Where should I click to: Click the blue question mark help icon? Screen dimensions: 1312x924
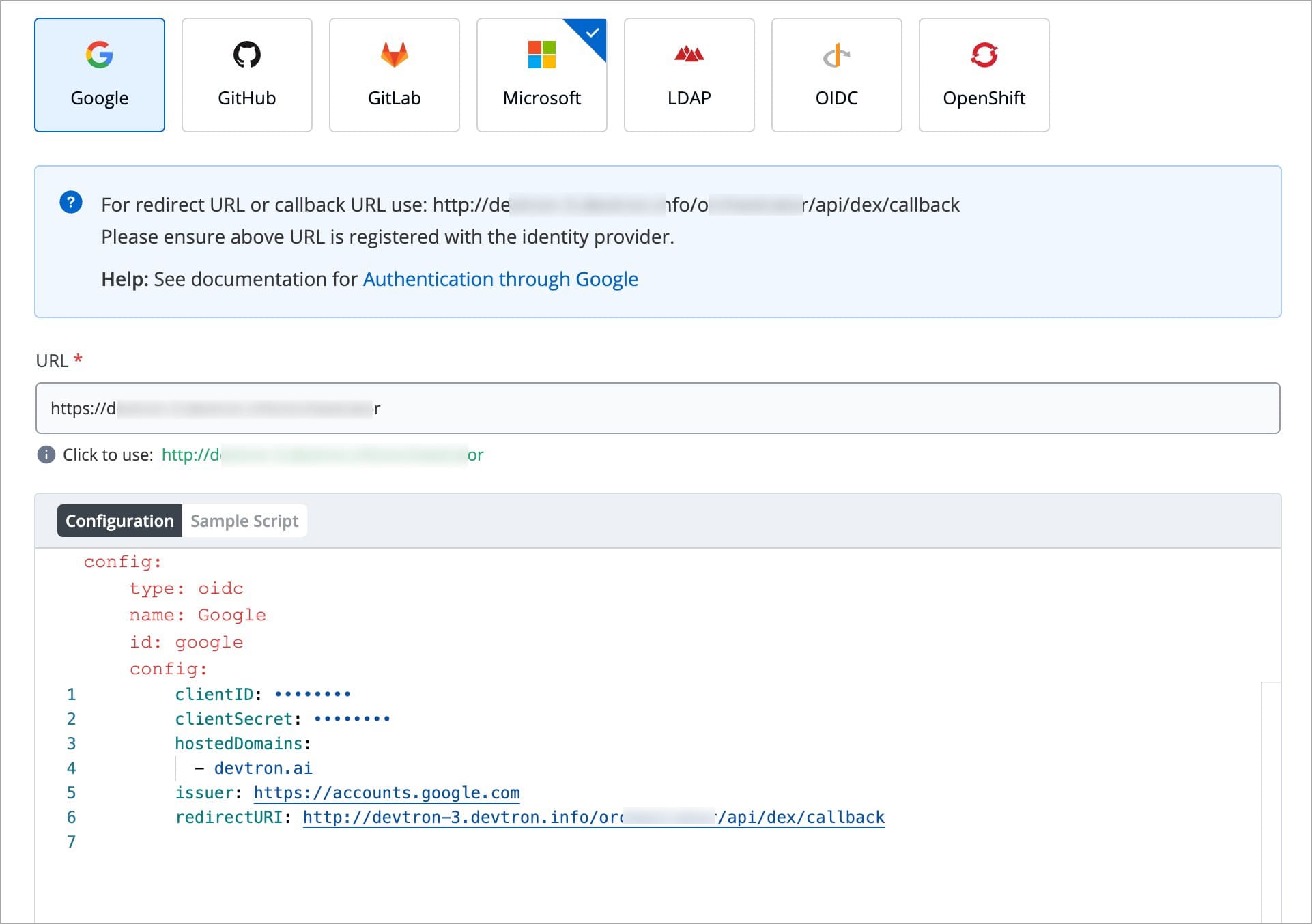(71, 202)
